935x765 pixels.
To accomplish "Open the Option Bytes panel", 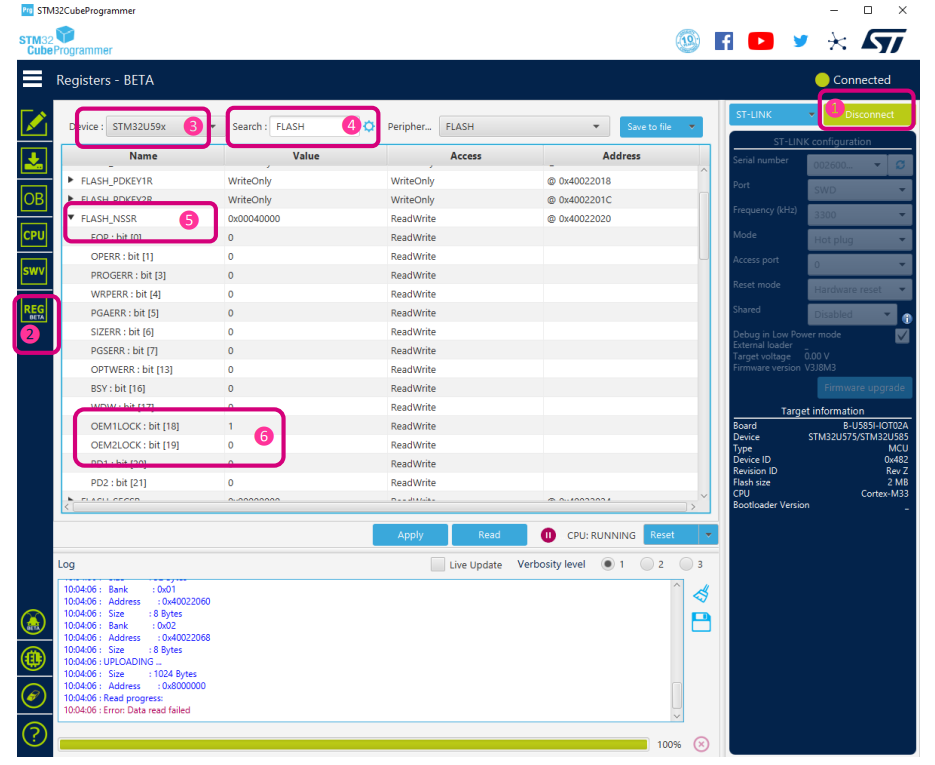I will [x=33, y=198].
